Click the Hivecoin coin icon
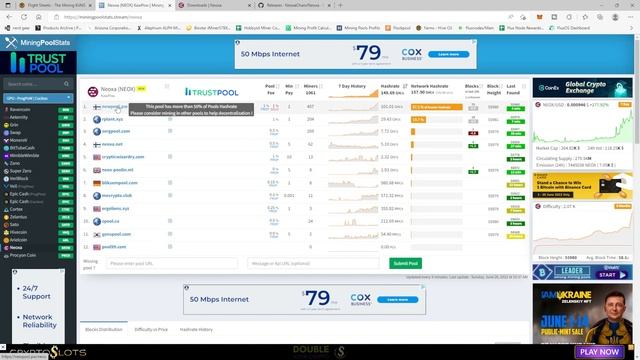 point(6,232)
